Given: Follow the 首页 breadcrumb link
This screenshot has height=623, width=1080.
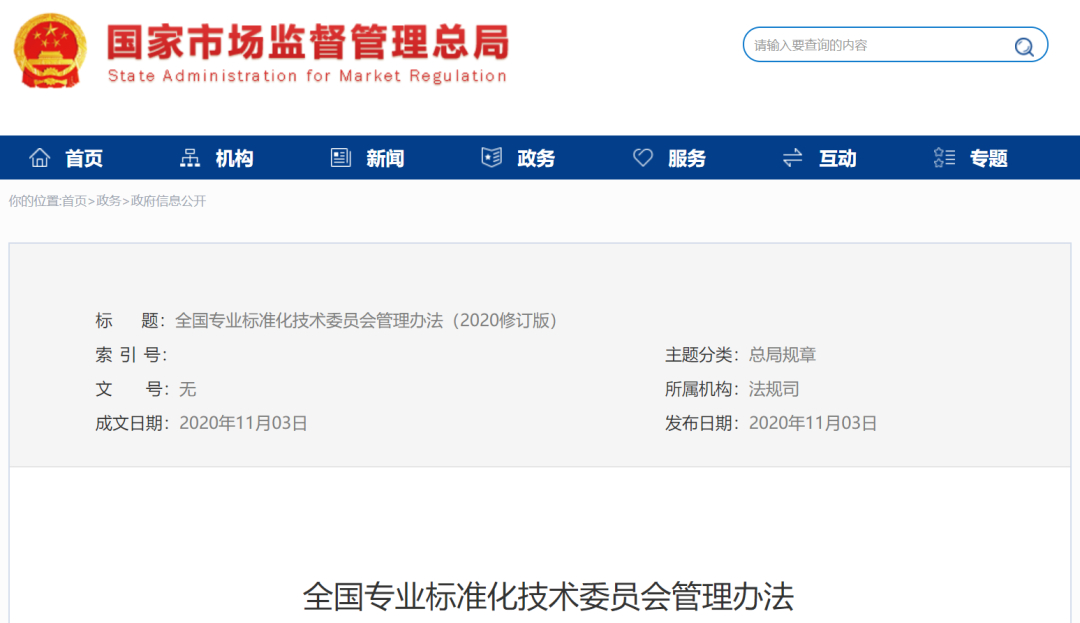Looking at the screenshot, I should coord(74,201).
